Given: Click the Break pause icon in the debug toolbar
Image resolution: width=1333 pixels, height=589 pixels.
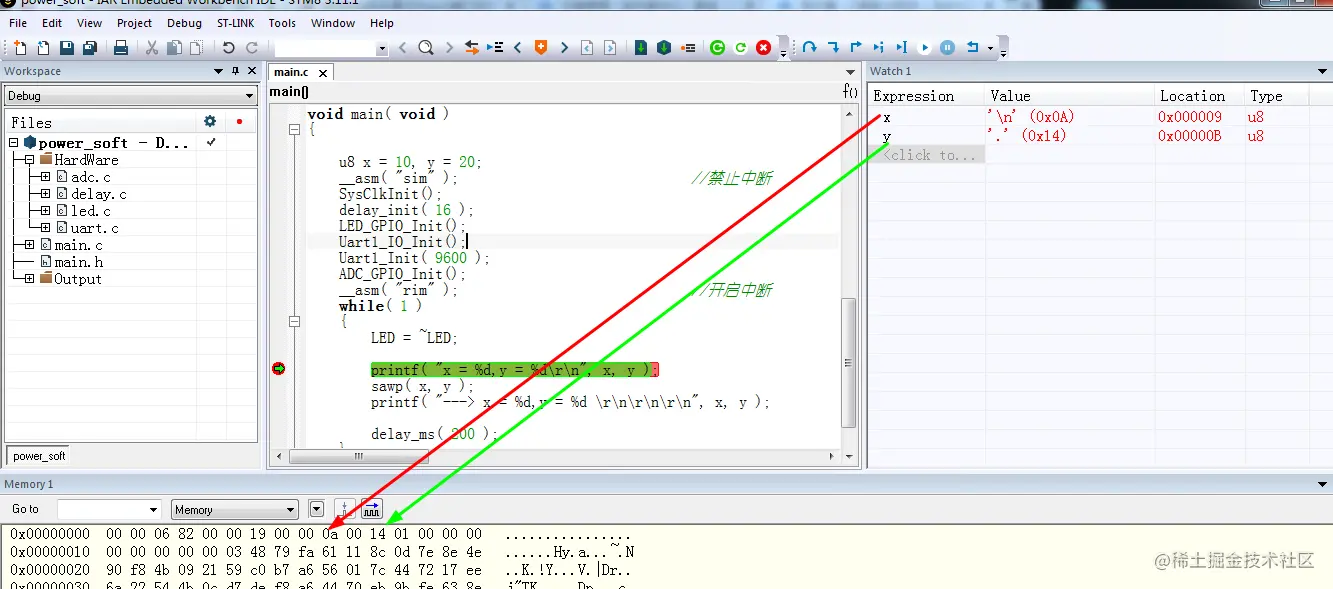Looking at the screenshot, I should (947, 48).
